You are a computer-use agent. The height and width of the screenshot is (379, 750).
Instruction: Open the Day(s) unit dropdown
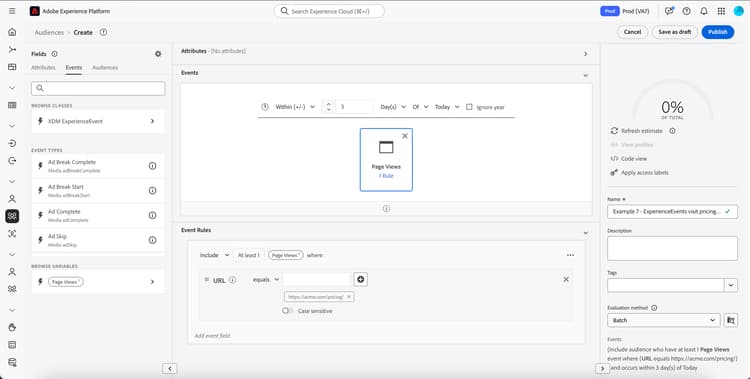(393, 107)
